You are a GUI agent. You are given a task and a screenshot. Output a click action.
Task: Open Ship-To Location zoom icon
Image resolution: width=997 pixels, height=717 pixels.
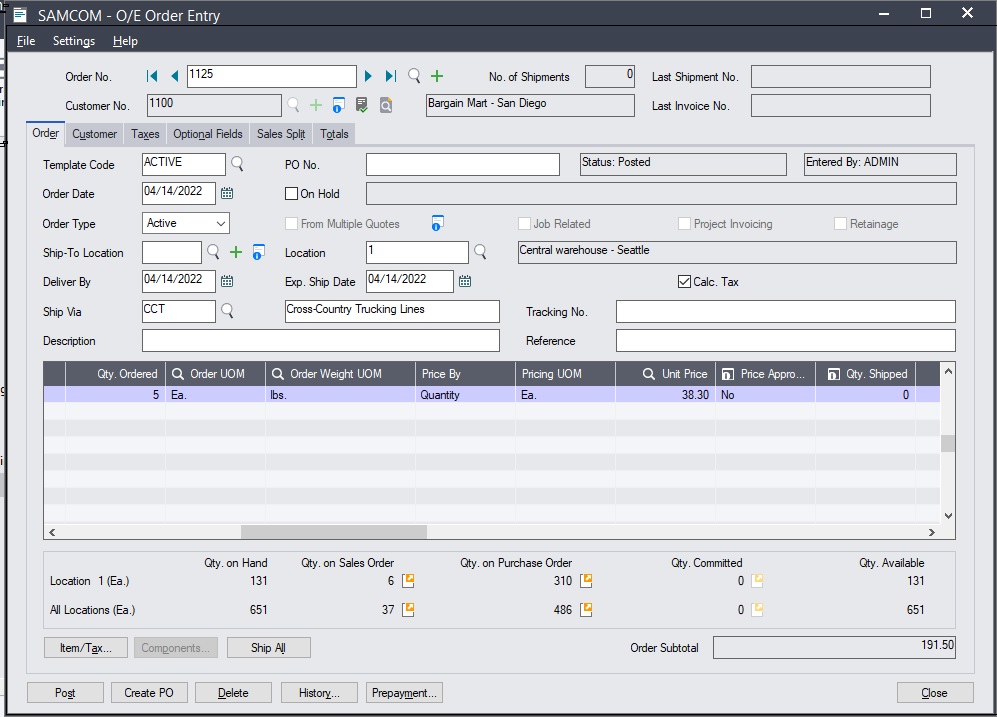coord(258,252)
